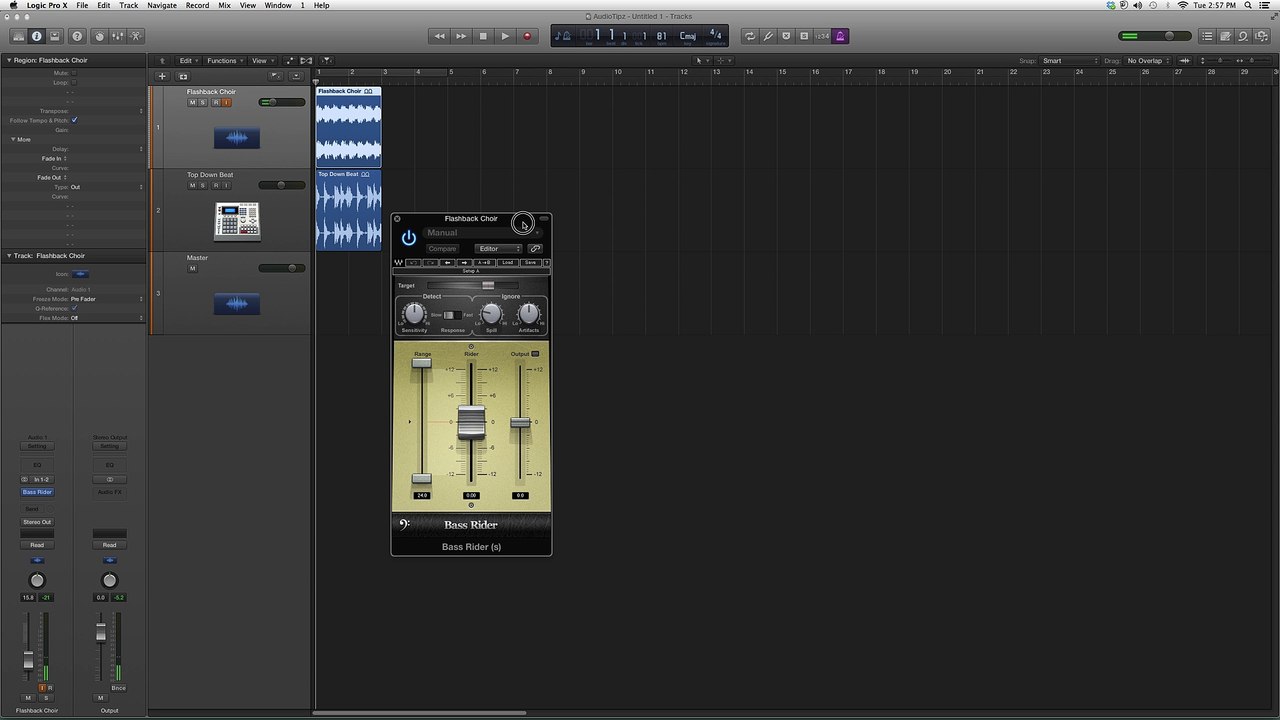Viewport: 1280px width, 720px height.
Task: Open the Window menu
Action: tap(278, 5)
